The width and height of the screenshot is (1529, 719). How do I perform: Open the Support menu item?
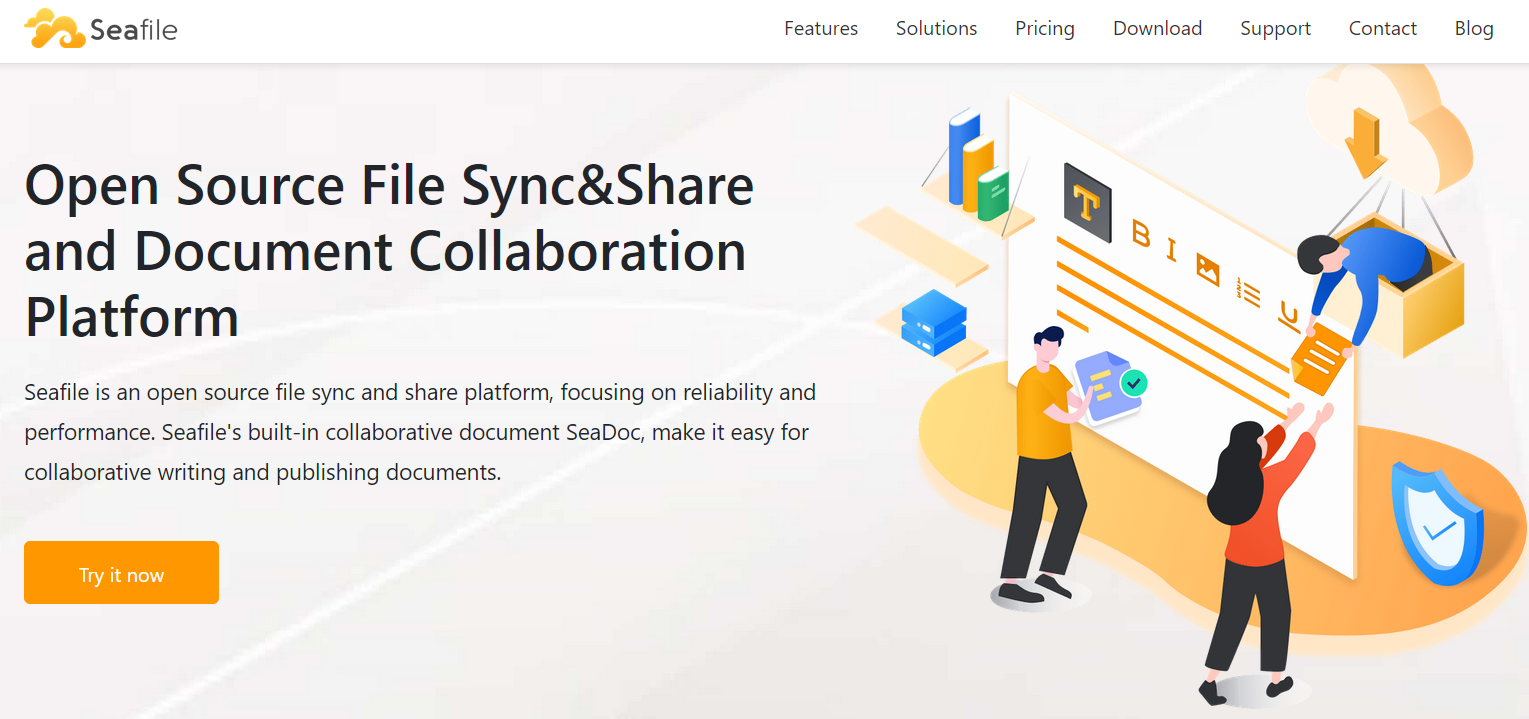coord(1275,29)
